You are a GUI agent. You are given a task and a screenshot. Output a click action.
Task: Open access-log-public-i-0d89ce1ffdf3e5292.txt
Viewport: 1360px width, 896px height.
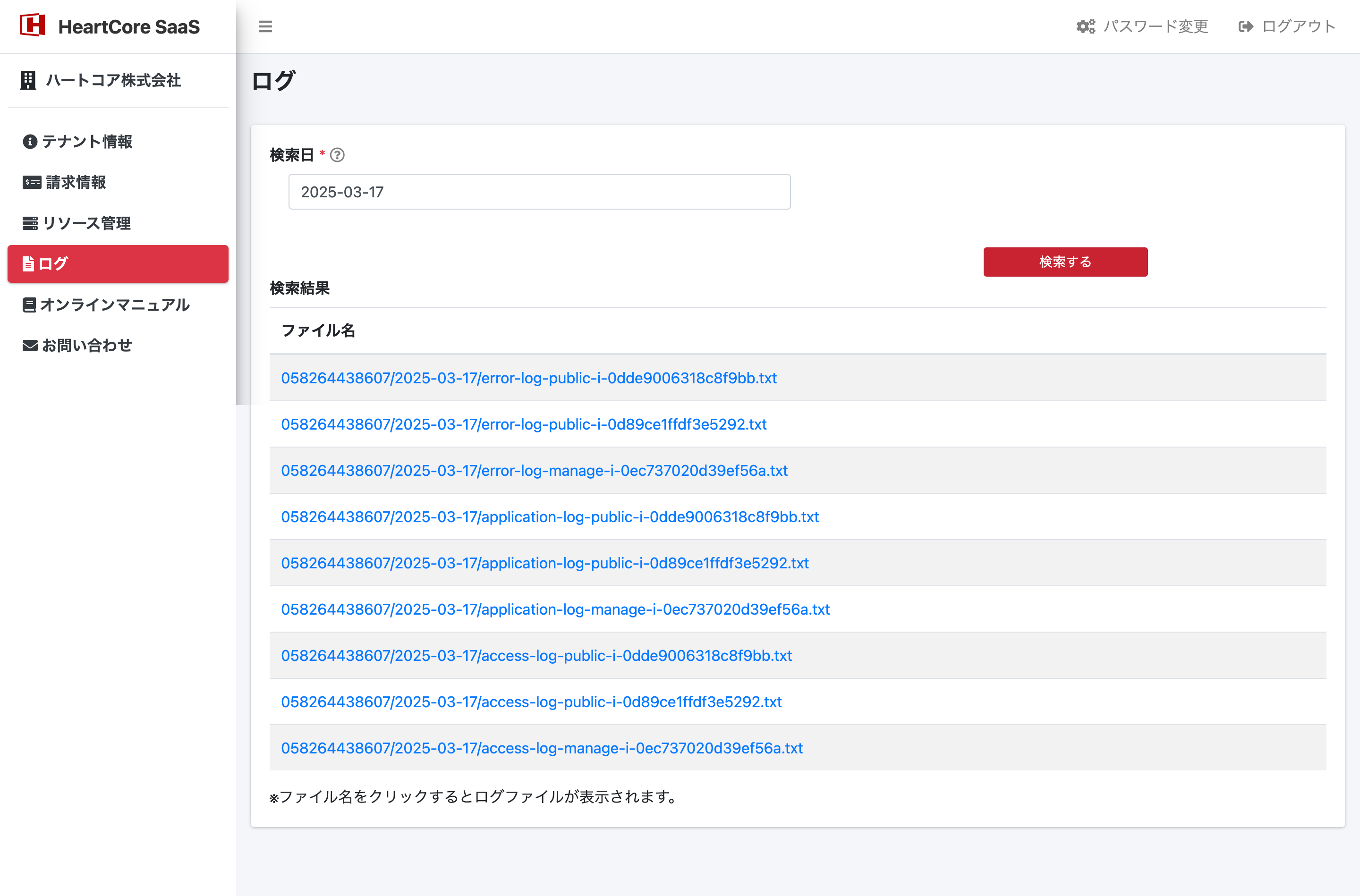click(x=531, y=702)
